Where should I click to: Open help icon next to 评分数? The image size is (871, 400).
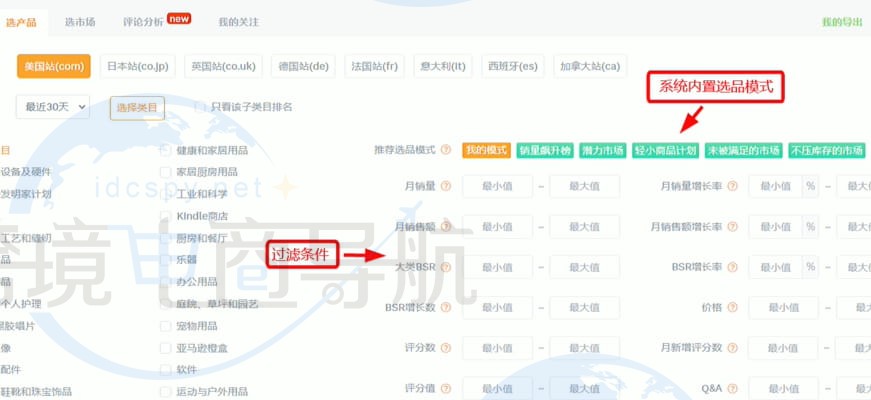tap(445, 348)
